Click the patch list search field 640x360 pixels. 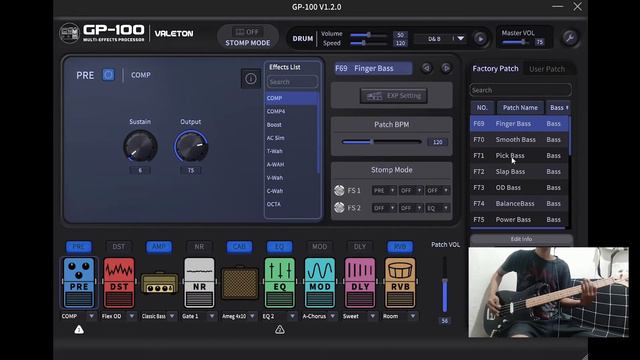[x=520, y=90]
